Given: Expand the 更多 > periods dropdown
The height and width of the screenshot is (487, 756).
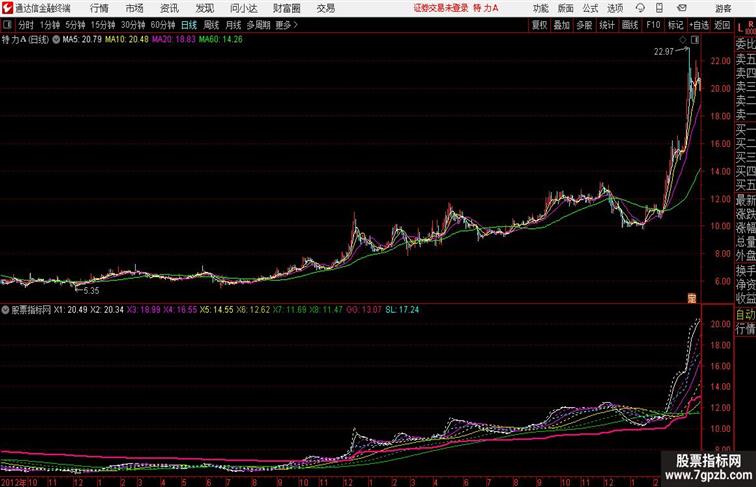Looking at the screenshot, I should [x=286, y=25].
